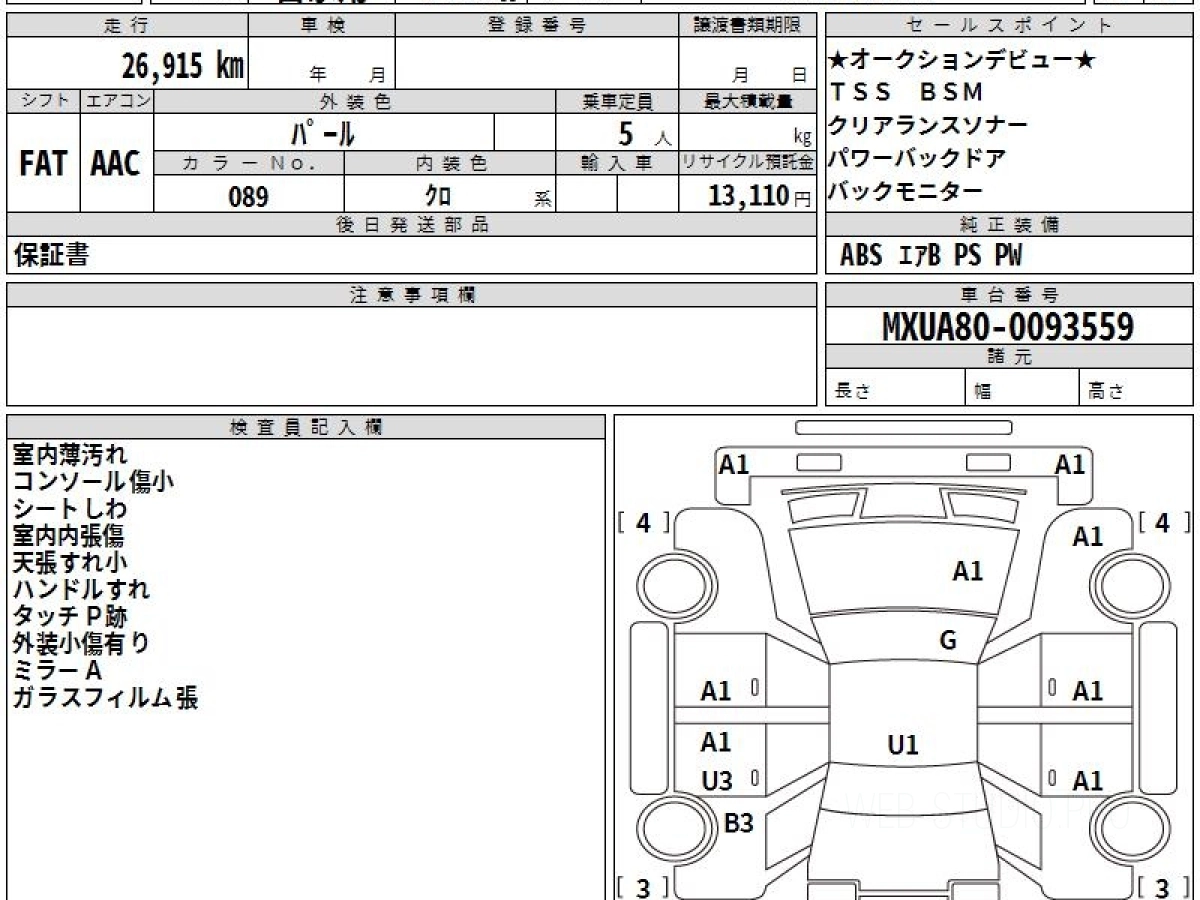Image resolution: width=1200 pixels, height=900 pixels.
Task: Select the 車台番号 header
Action: point(1009,295)
